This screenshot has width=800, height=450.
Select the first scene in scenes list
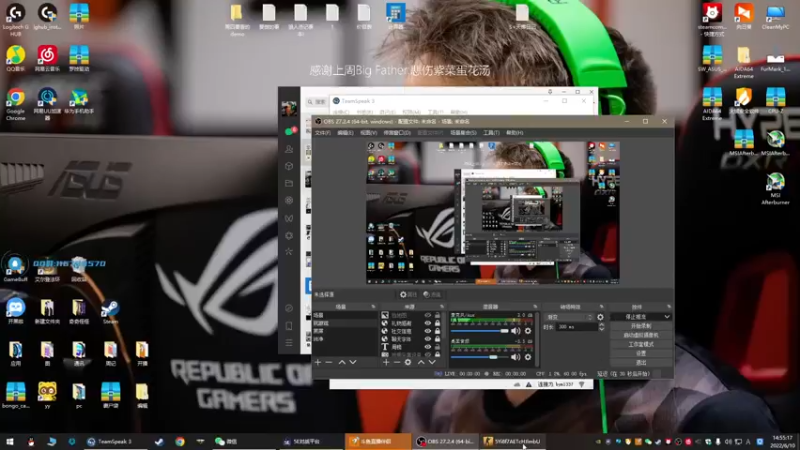pos(345,315)
